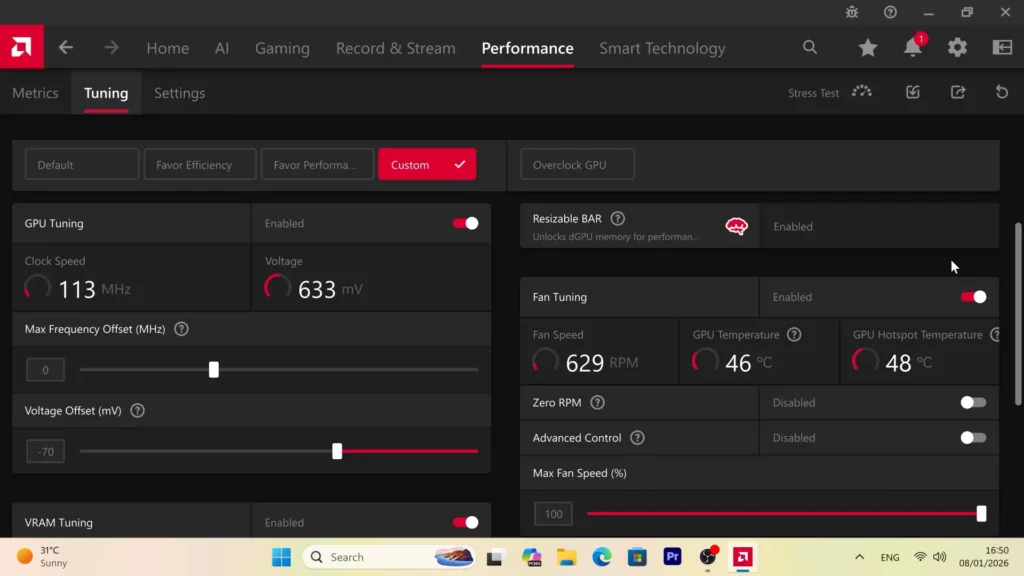Click the Resizable BAR brain icon
The image size is (1024, 576).
click(737, 226)
